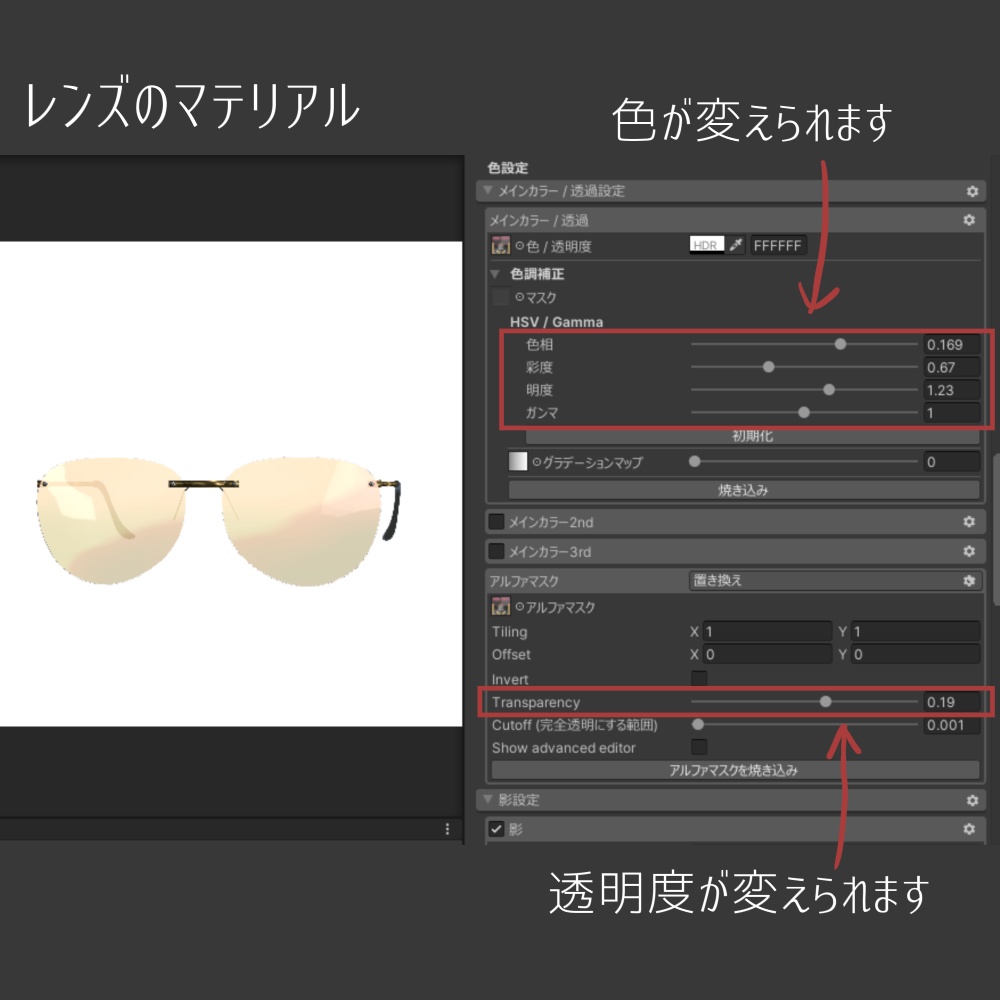This screenshot has height=1000, width=1000.
Task: Collapse the メインカラー / 透過設定 section
Action: point(489,190)
